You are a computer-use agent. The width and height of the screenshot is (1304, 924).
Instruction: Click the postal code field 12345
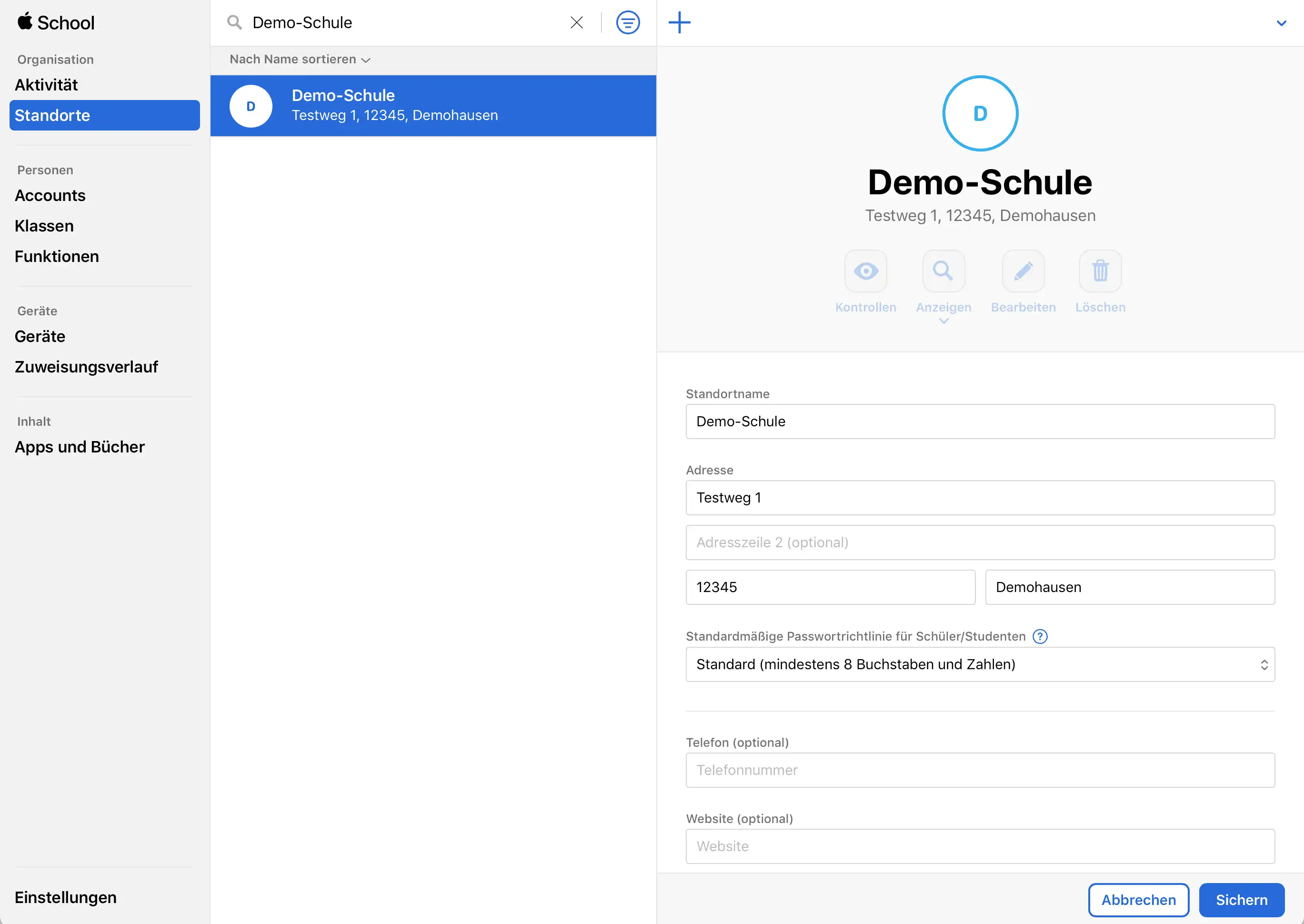[830, 587]
